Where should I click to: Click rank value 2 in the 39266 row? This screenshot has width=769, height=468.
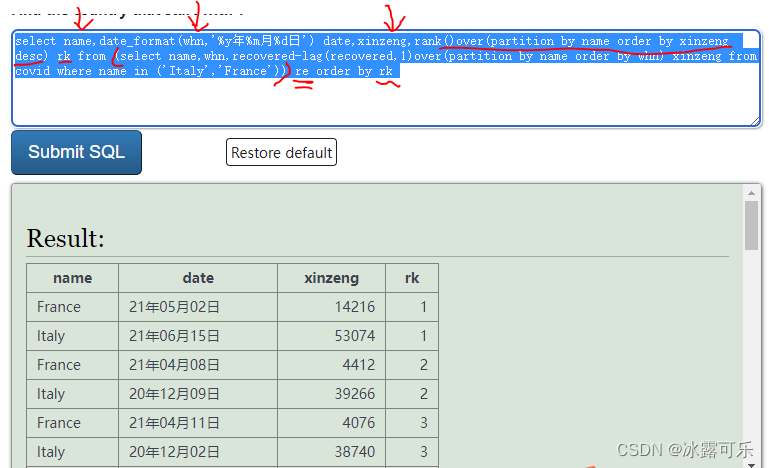pos(412,394)
